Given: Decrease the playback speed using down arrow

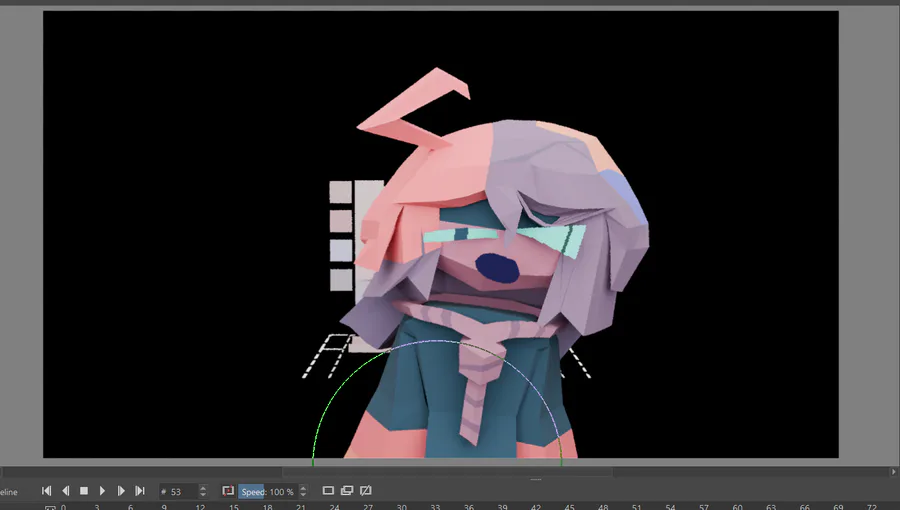Looking at the screenshot, I should pyautogui.click(x=303, y=495).
